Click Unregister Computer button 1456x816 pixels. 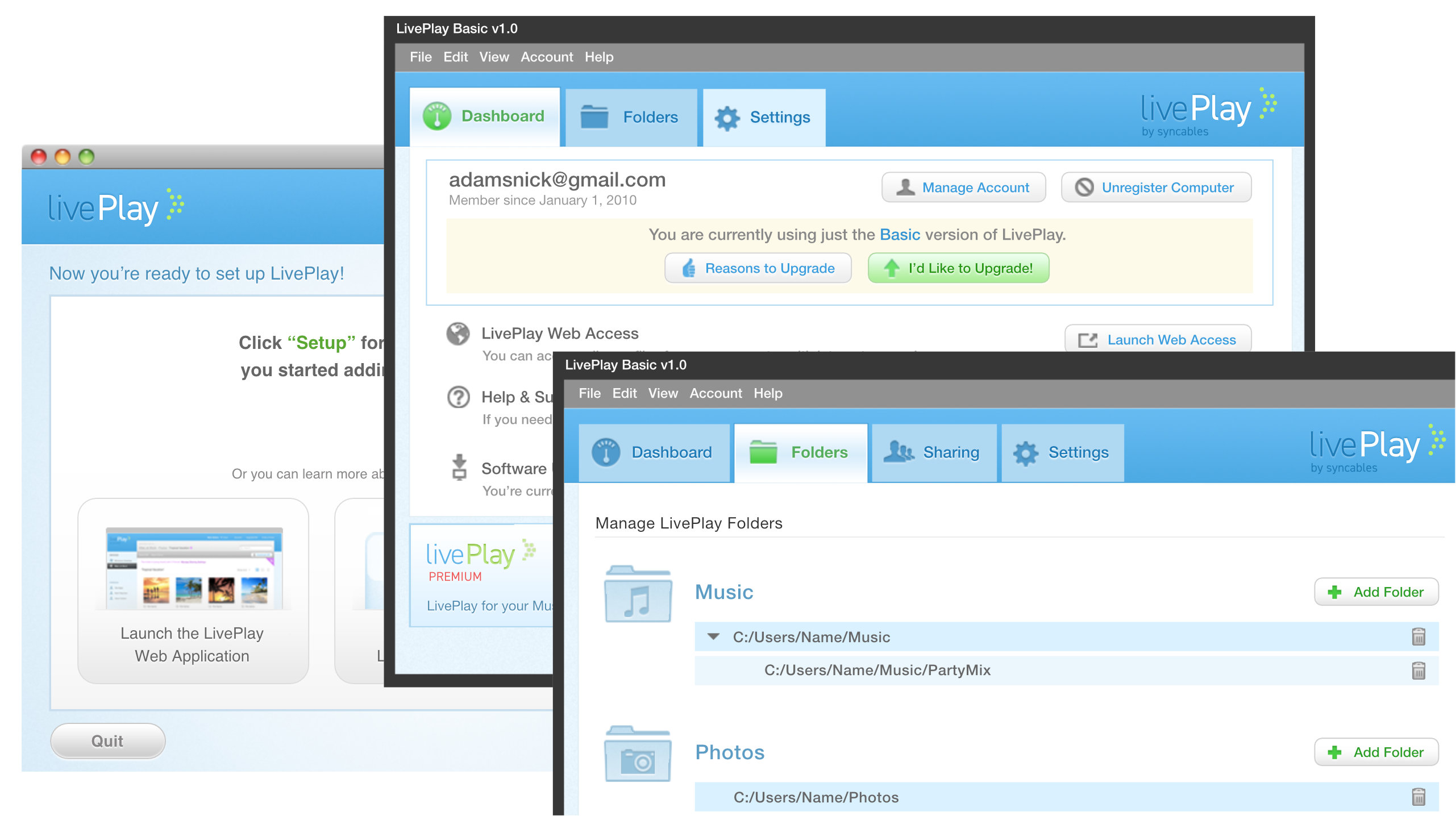click(x=1156, y=188)
